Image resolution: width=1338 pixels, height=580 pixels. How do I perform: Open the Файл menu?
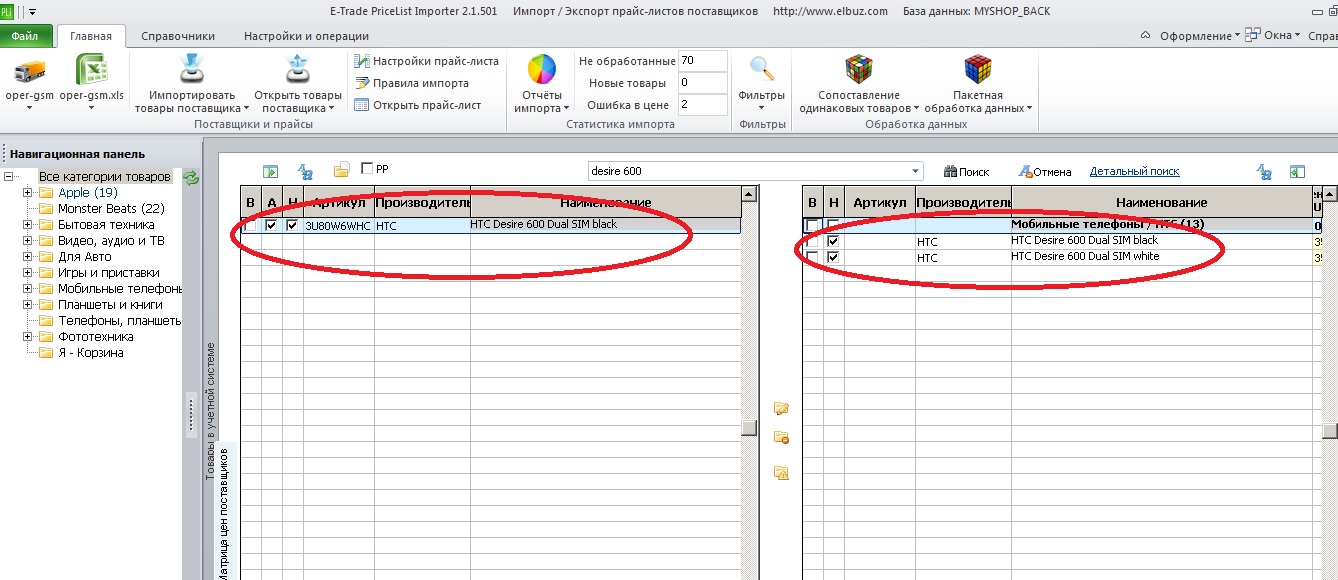click(x=26, y=36)
